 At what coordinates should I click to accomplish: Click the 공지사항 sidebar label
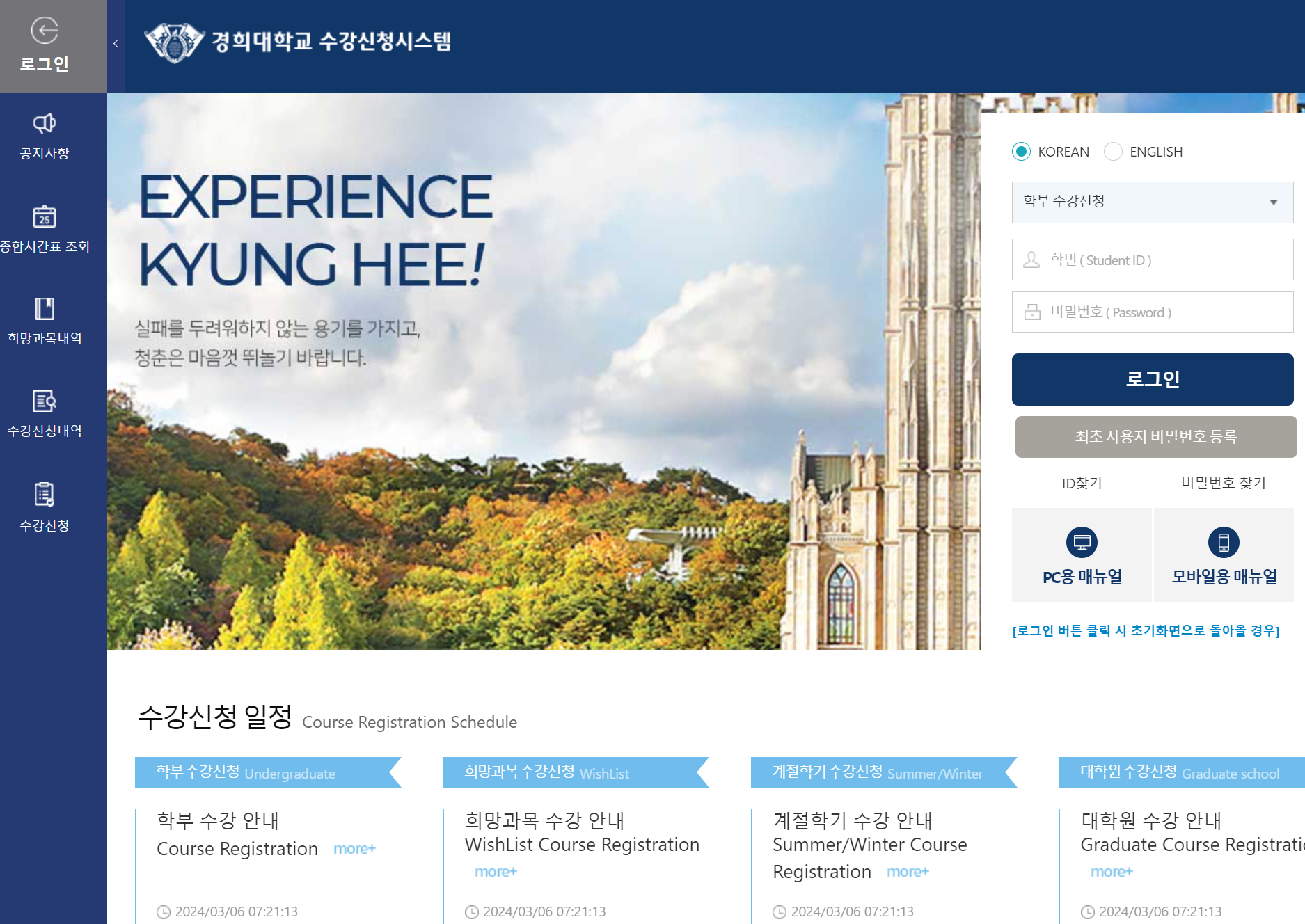click(45, 153)
